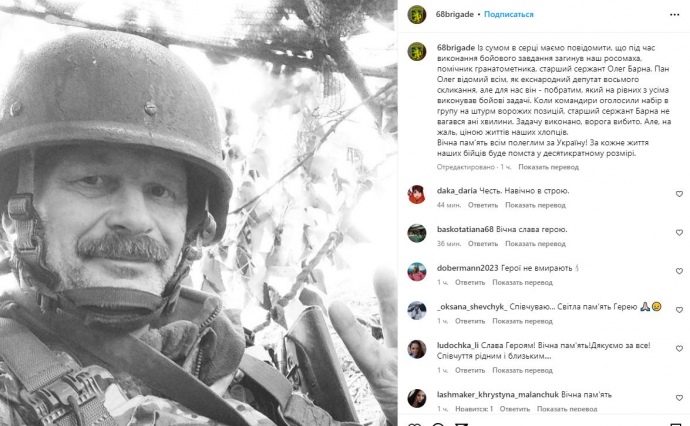Like dobermann2023's comment heart icon

(x=679, y=271)
